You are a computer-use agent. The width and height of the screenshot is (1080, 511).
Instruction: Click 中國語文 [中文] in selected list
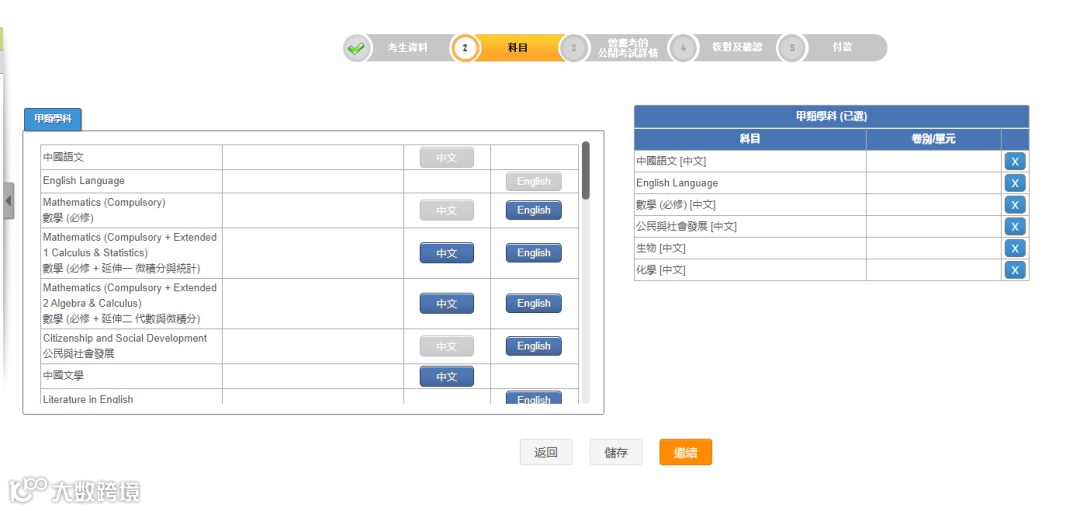pos(671,161)
